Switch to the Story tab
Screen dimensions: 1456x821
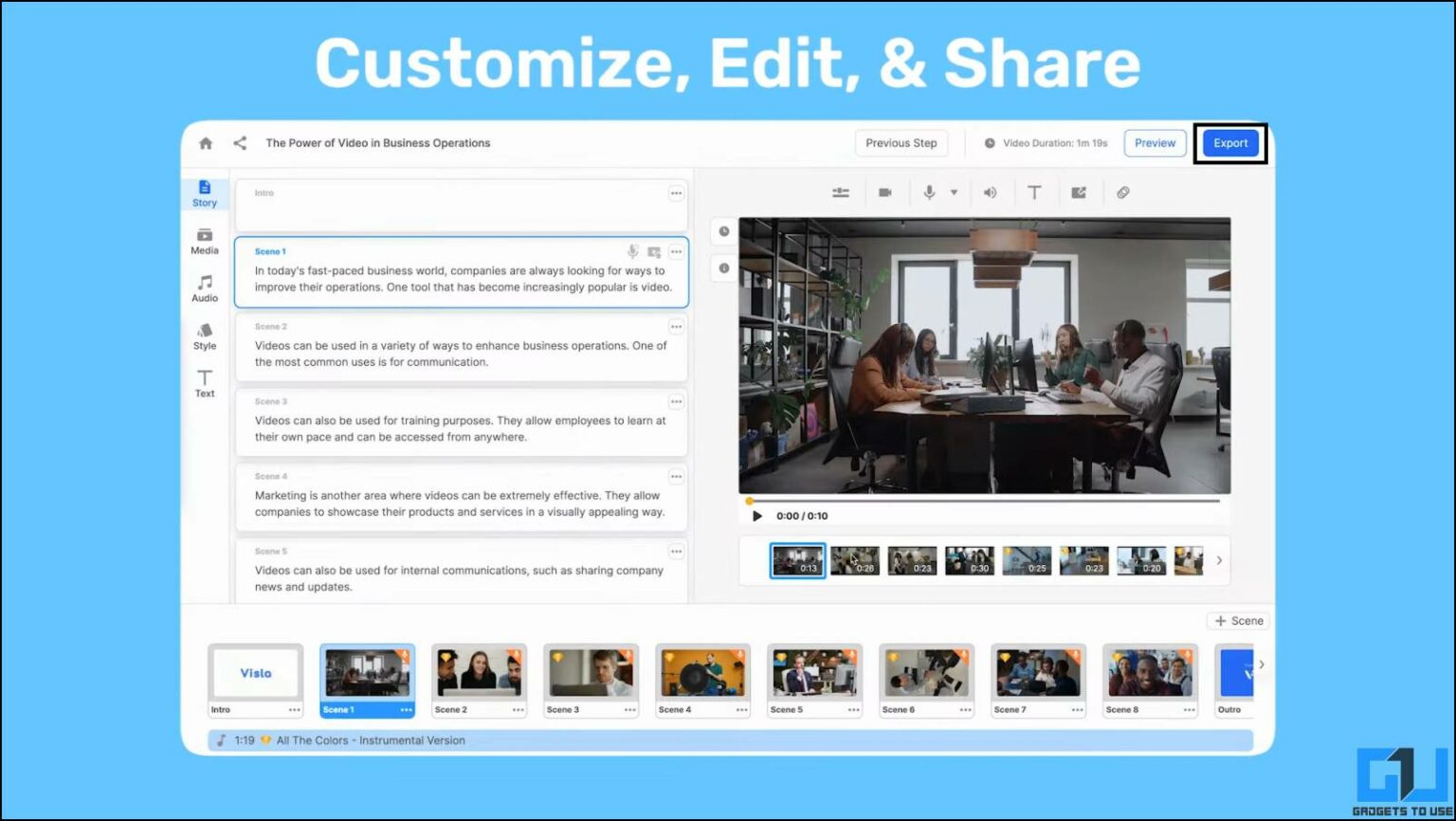(x=204, y=192)
